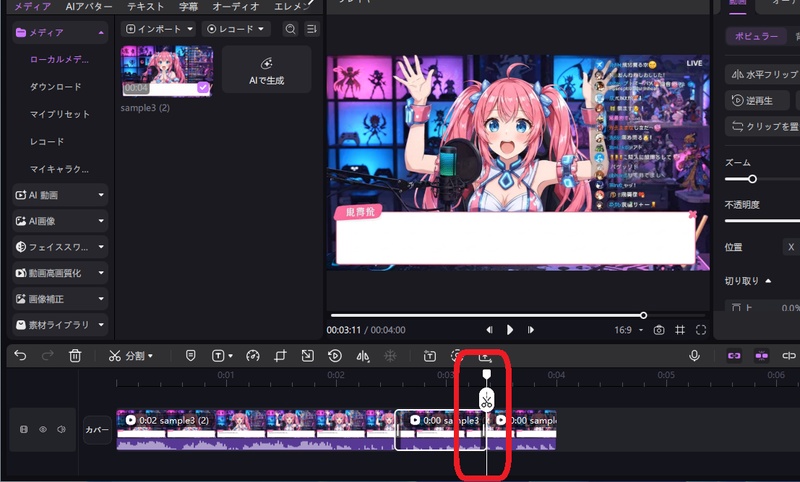Start voiceover with the microphone icon
This screenshot has height=482, width=800.
[x=694, y=356]
